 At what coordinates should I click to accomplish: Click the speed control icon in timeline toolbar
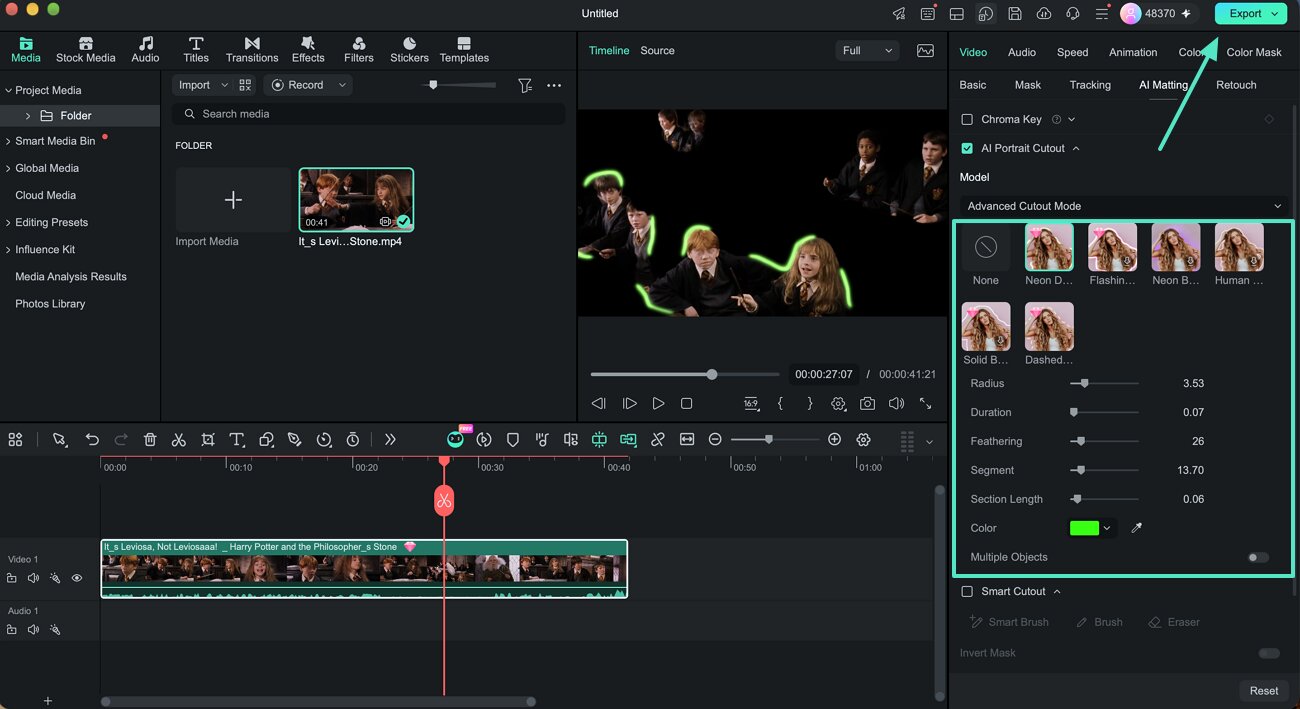(324, 440)
